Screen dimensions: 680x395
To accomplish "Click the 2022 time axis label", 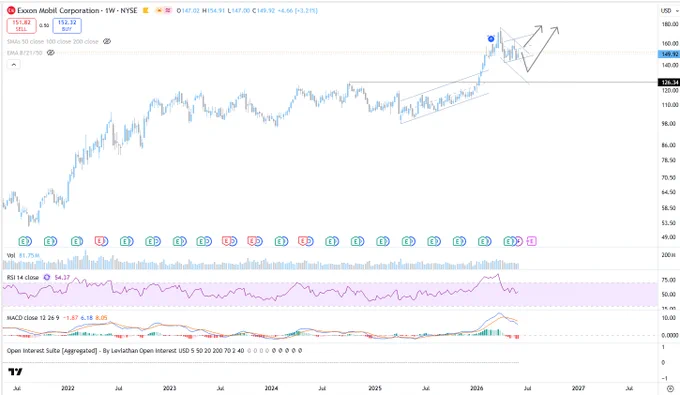I will pyautogui.click(x=68, y=388).
